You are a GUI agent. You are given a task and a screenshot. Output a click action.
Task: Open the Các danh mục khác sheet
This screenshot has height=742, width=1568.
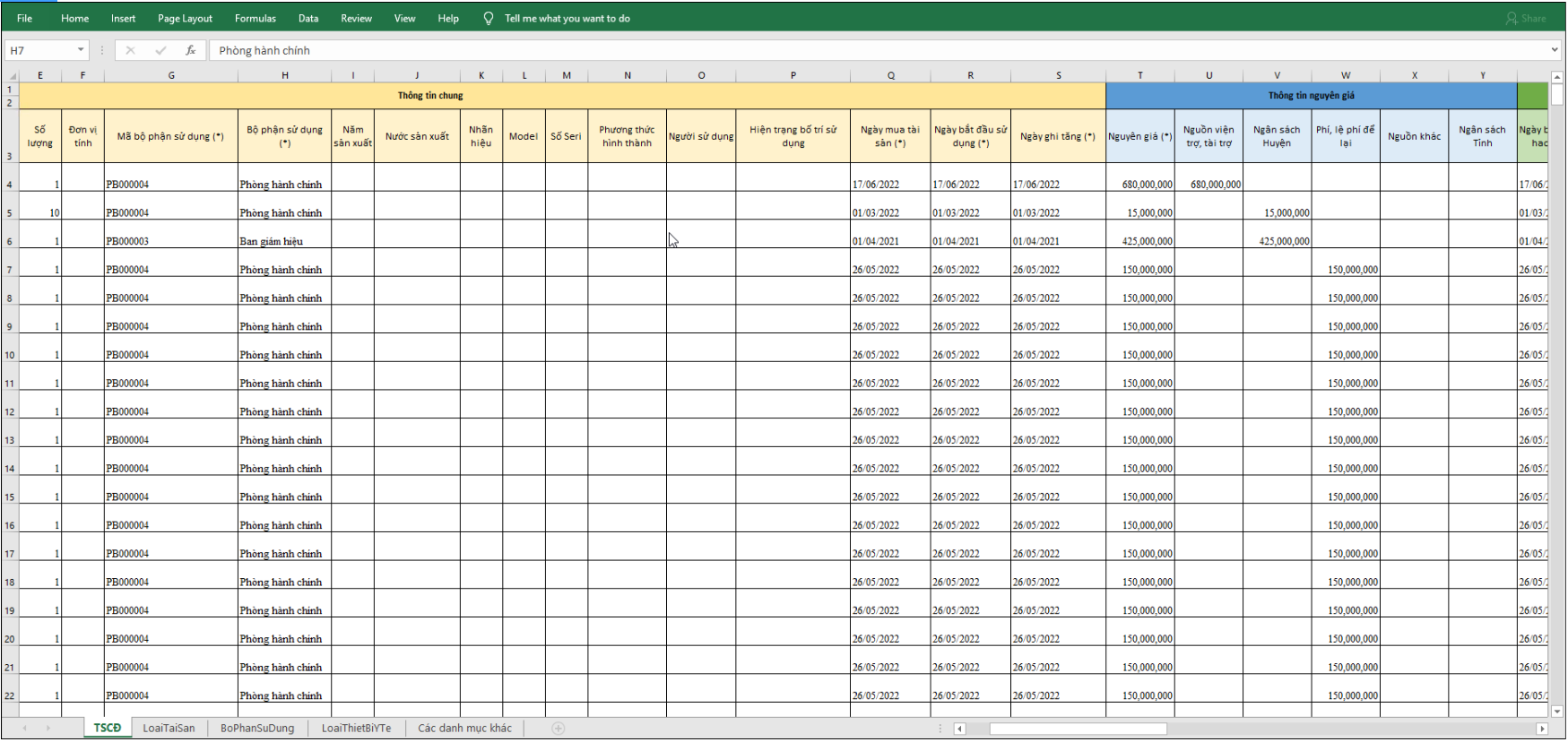pyautogui.click(x=464, y=729)
